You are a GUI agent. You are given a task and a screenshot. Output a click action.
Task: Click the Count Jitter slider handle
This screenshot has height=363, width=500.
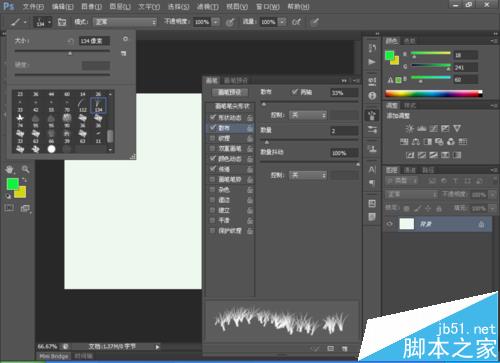(x=357, y=165)
